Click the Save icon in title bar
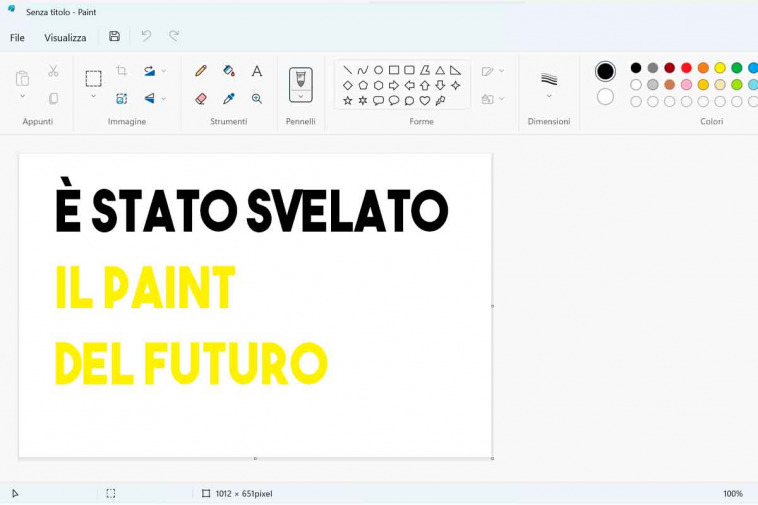 click(x=114, y=37)
